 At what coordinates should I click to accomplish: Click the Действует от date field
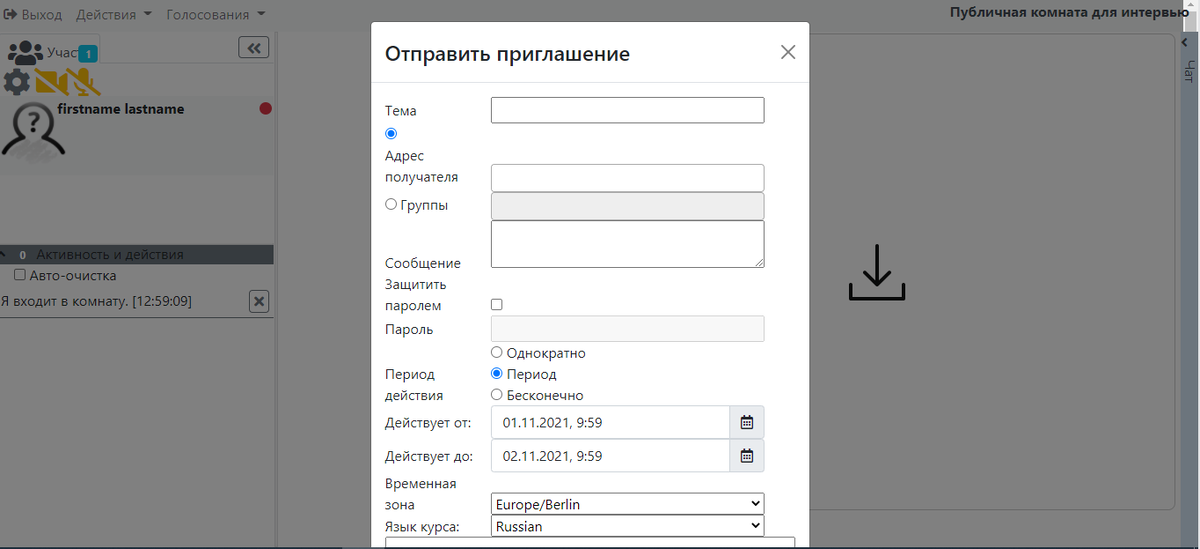click(610, 422)
